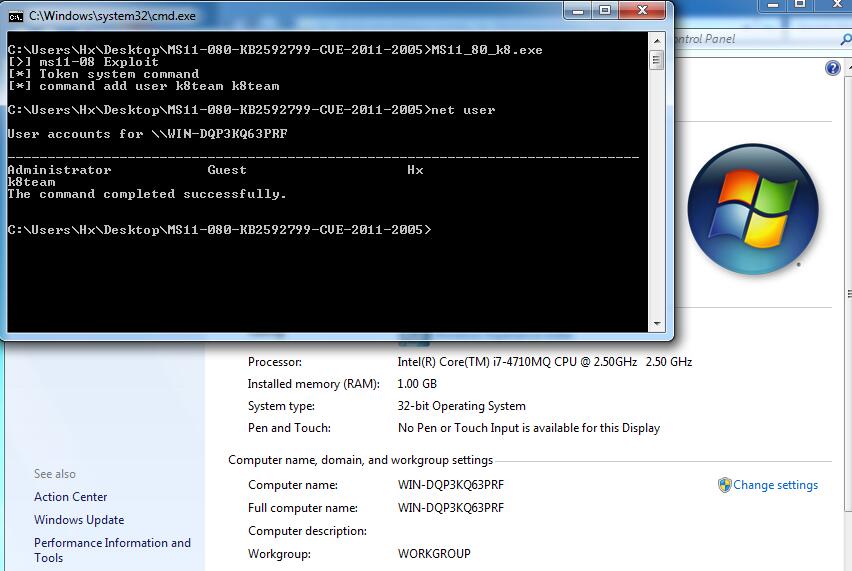This screenshot has height=571, width=852.
Task: Click the cmd vertical scrollbar thumb
Action: pos(657,60)
